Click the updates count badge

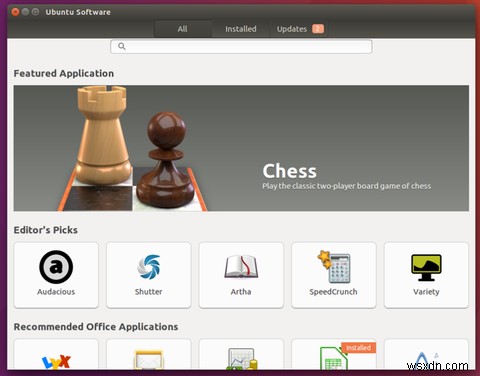(318, 29)
